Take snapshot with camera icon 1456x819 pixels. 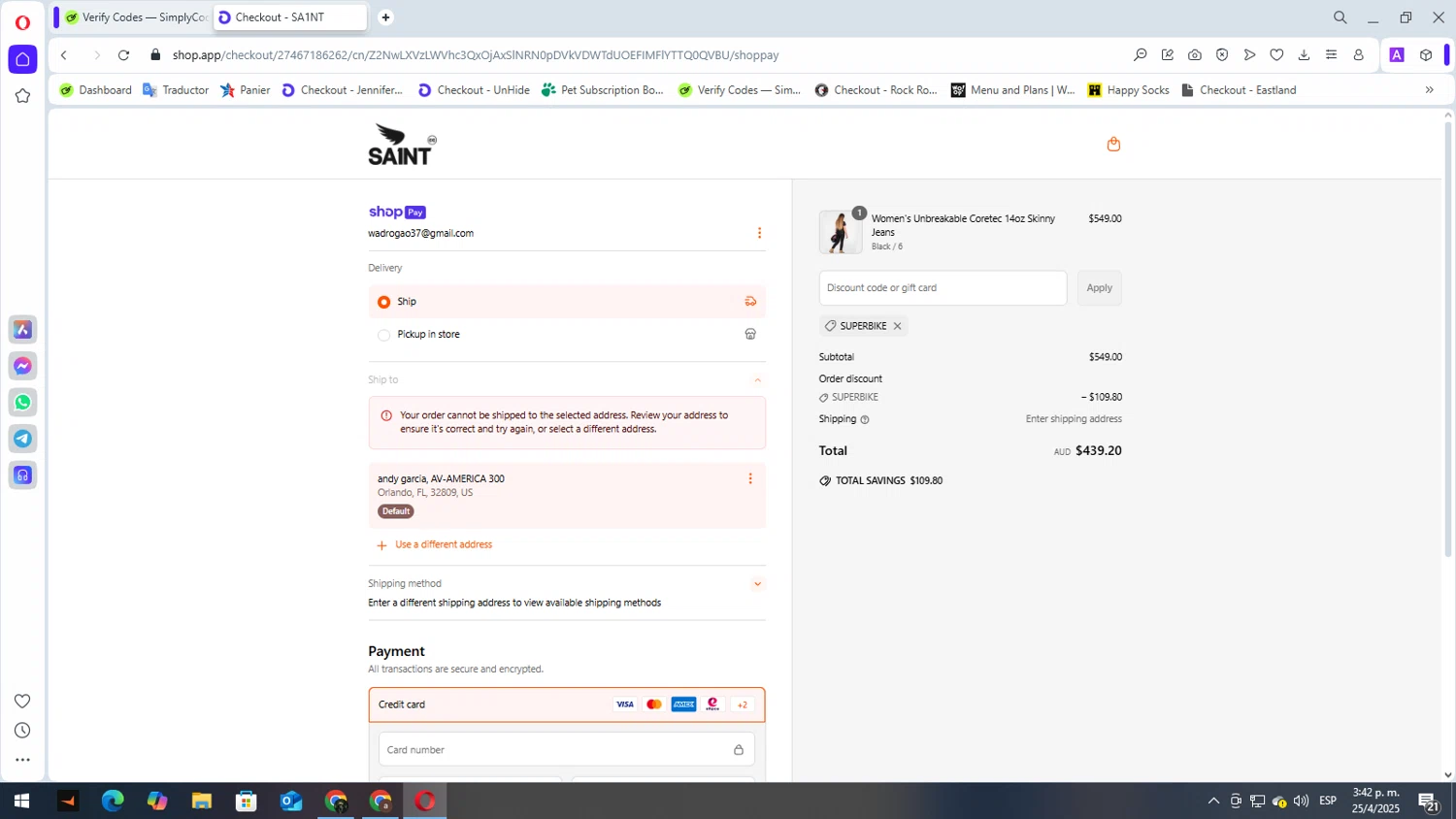[x=1195, y=55]
